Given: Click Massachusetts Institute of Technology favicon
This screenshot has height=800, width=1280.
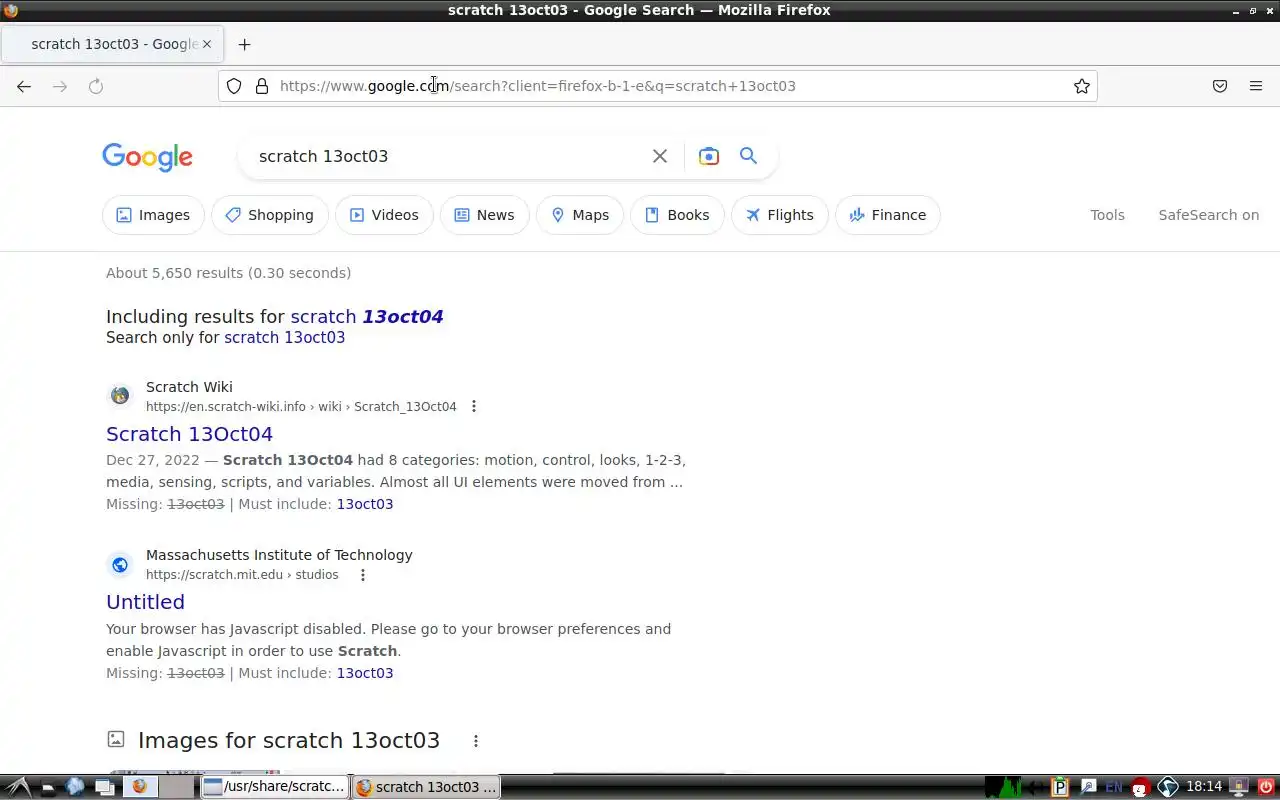Looking at the screenshot, I should coord(120,565).
